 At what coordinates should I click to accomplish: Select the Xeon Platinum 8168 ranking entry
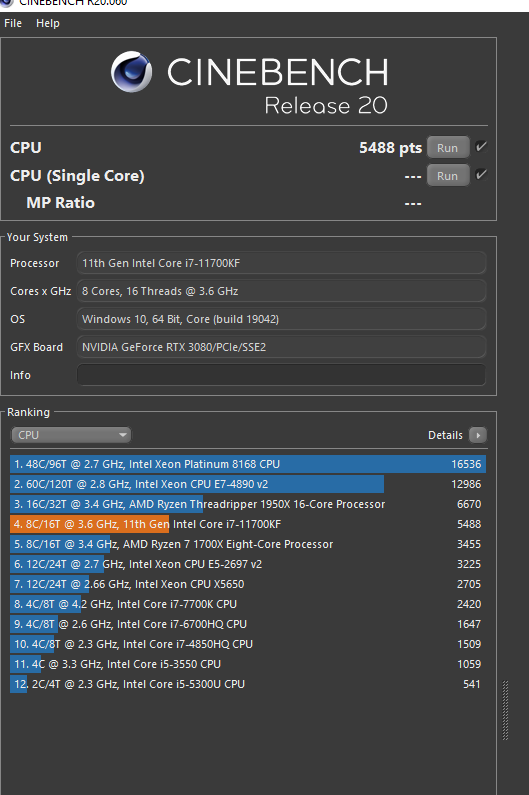click(x=248, y=464)
